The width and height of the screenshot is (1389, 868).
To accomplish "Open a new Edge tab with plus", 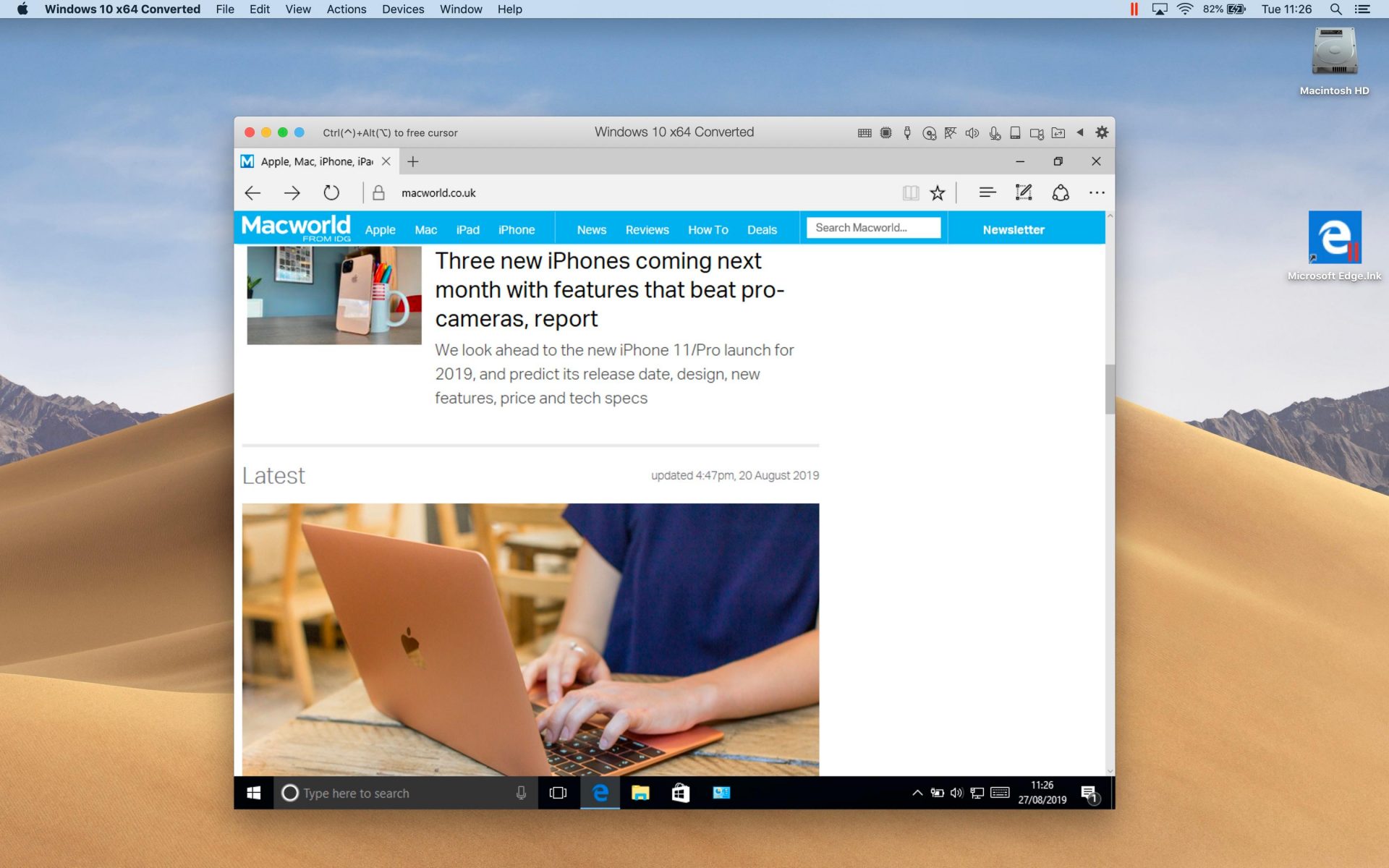I will pos(413,161).
